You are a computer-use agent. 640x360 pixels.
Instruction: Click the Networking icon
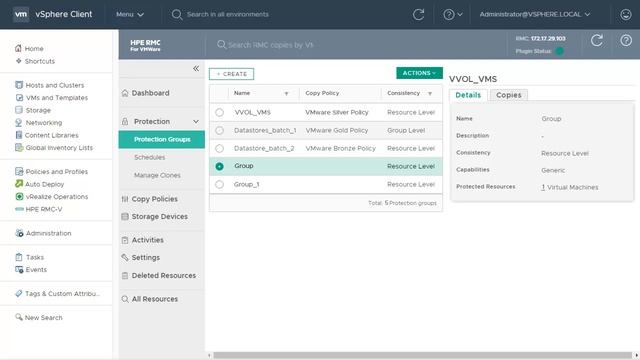pos(19,122)
